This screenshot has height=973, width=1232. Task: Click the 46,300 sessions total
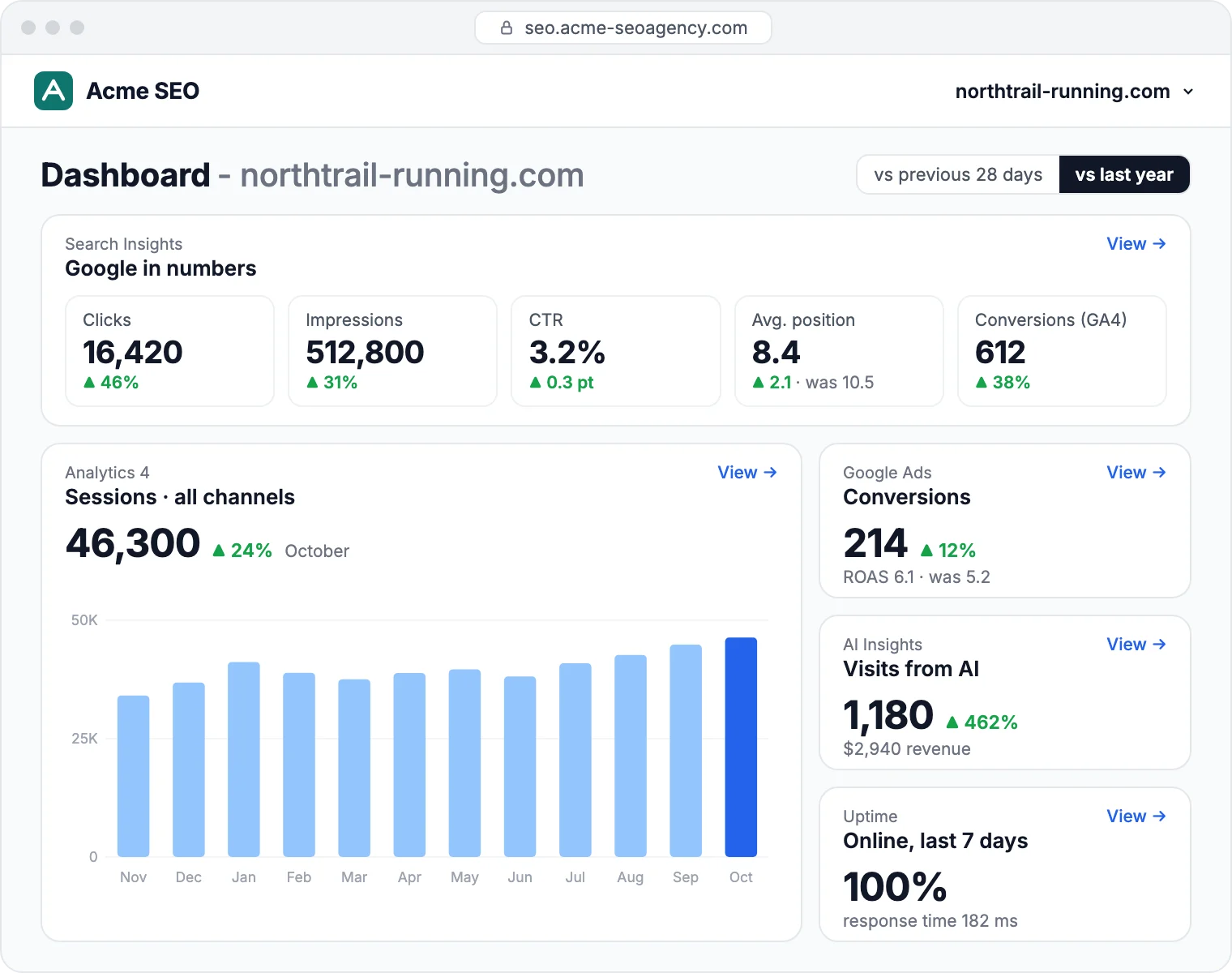click(133, 543)
